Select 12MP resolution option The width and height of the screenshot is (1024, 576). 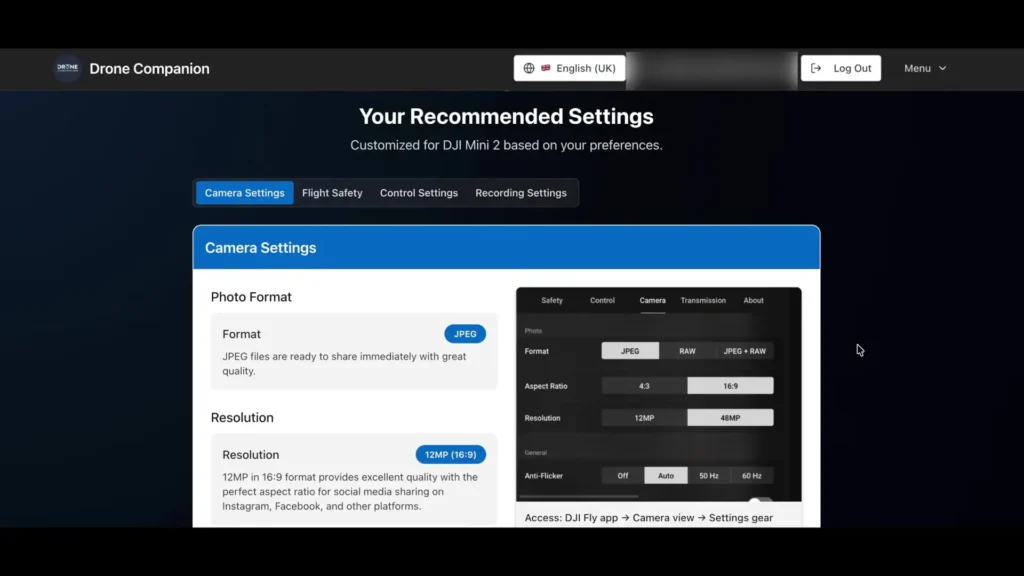(x=644, y=418)
